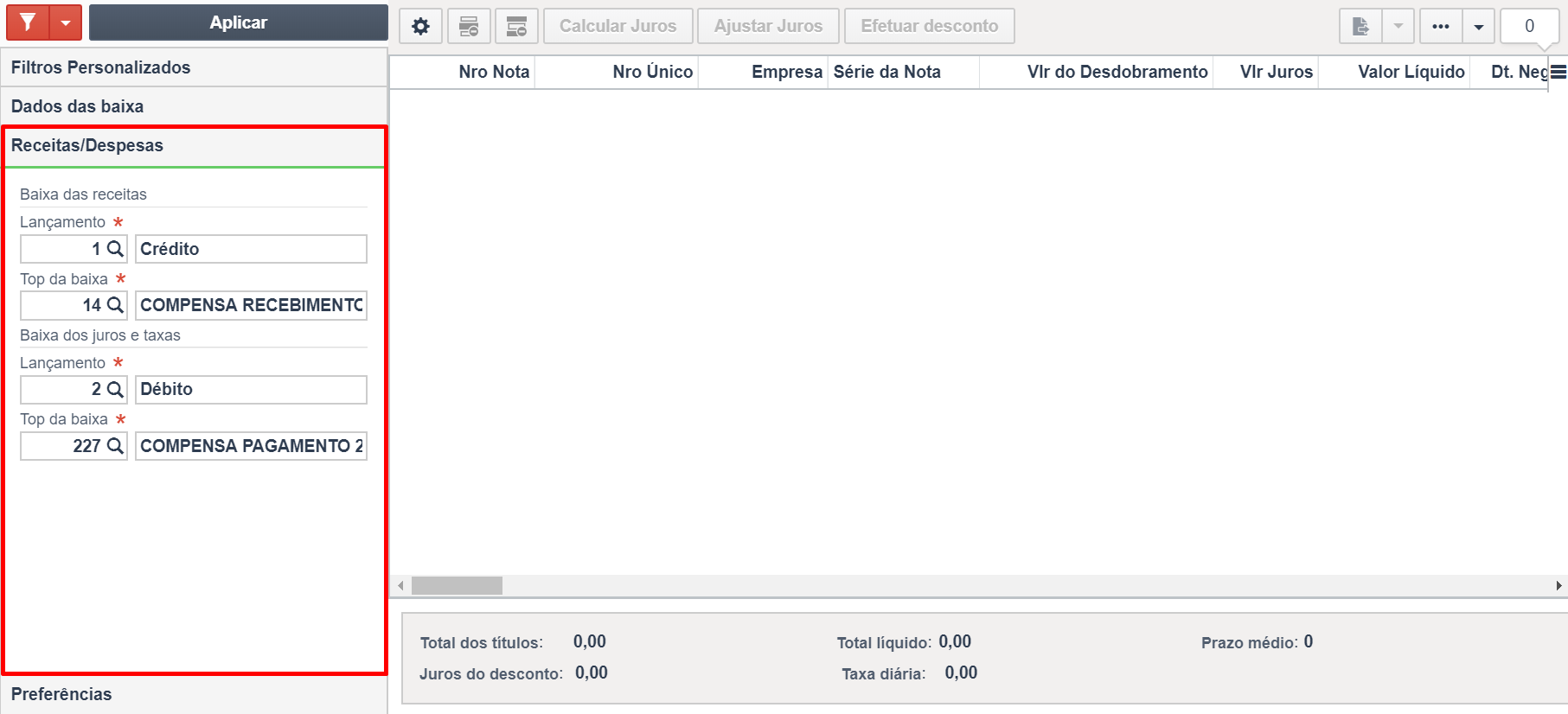Click the scrollbar right arrow
Image resolution: width=1568 pixels, height=714 pixels.
(x=1558, y=586)
